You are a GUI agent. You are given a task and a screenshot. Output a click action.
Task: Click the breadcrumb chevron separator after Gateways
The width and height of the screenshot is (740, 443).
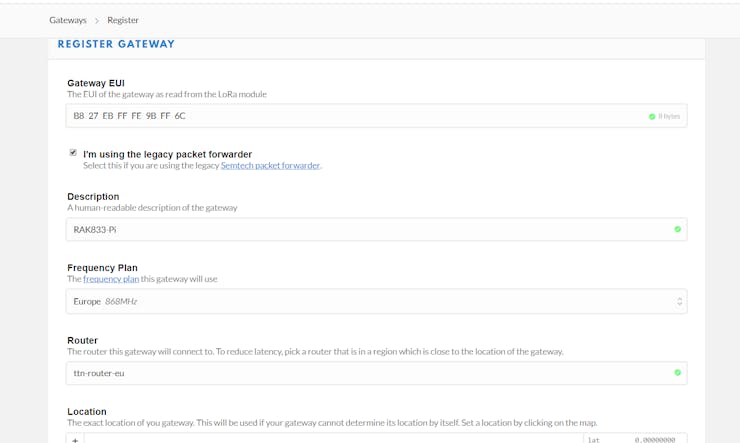coord(97,20)
